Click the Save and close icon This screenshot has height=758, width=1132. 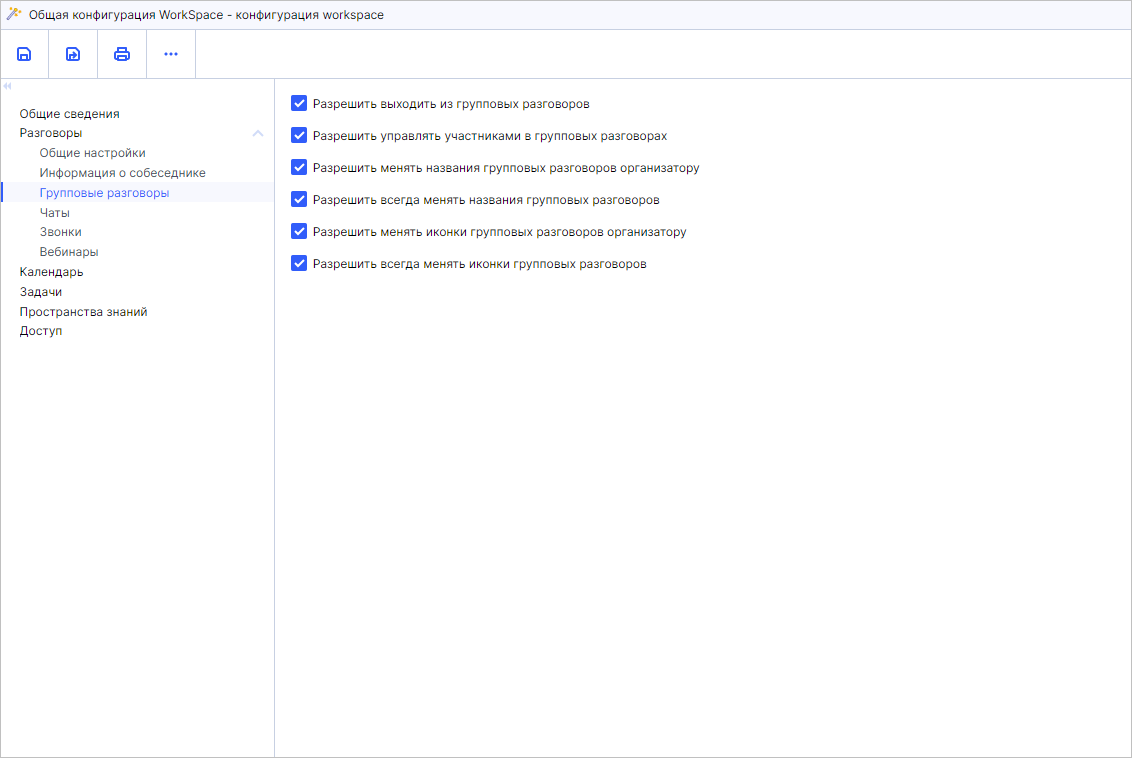73,54
